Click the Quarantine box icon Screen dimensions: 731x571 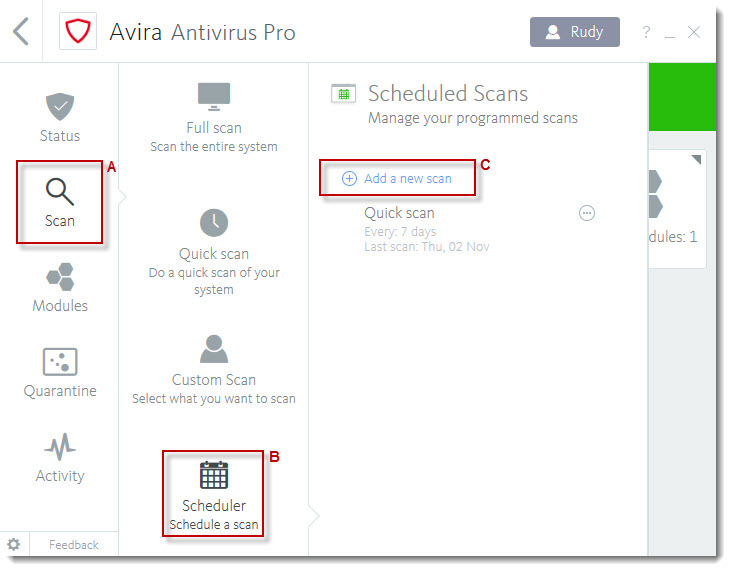(60, 361)
